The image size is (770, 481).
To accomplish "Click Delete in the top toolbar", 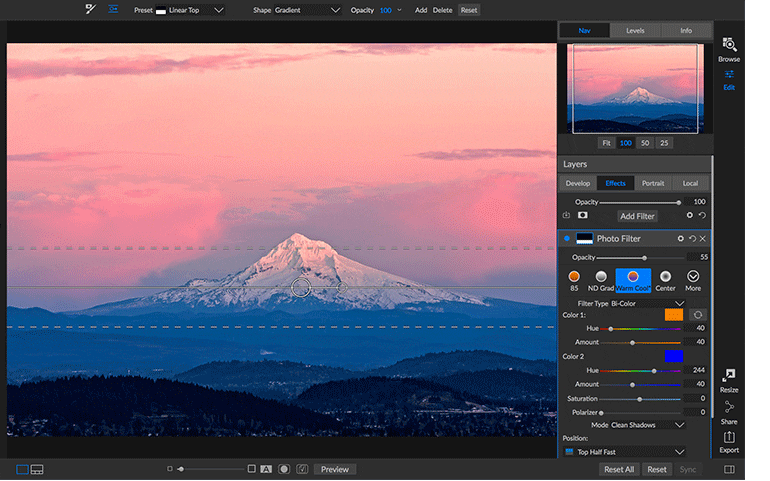I will pos(442,10).
